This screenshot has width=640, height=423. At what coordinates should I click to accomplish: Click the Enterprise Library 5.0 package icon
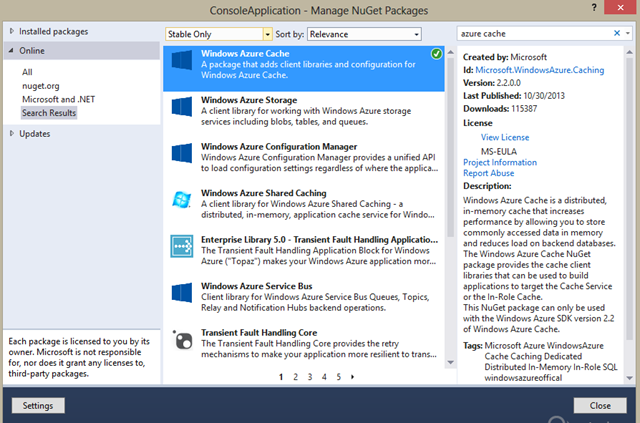[182, 247]
